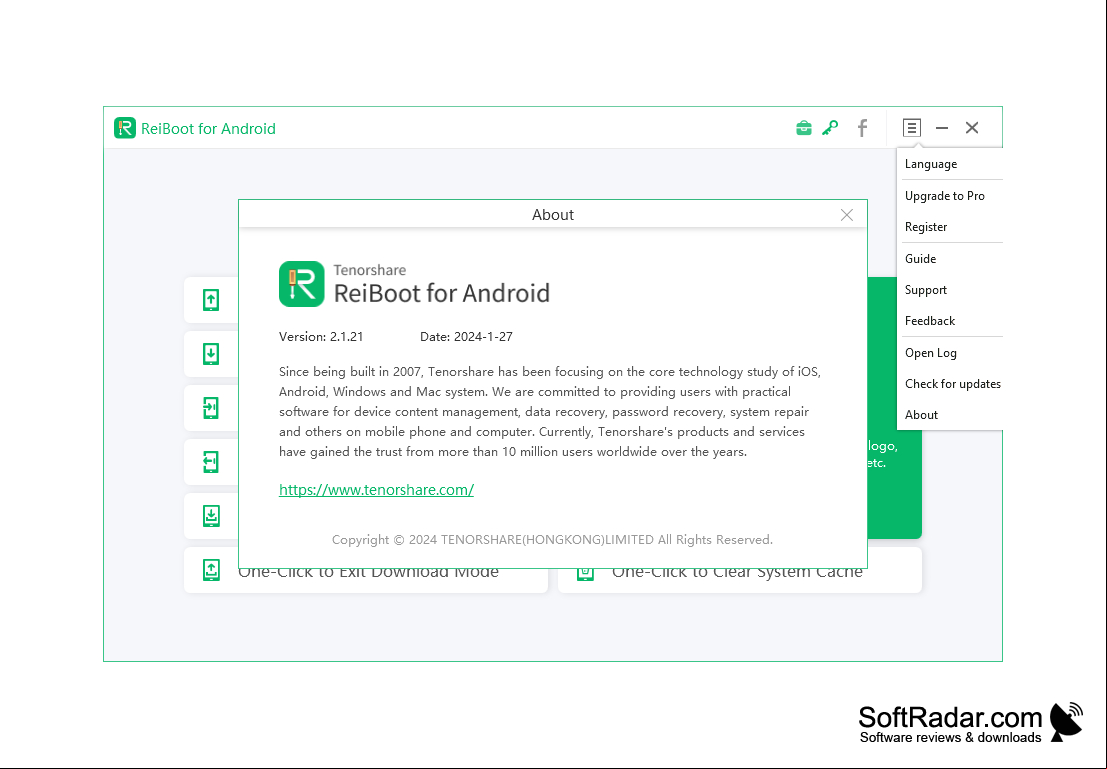The image size is (1107, 769).
Task: Select Open Log menu entry
Action: 950,352
